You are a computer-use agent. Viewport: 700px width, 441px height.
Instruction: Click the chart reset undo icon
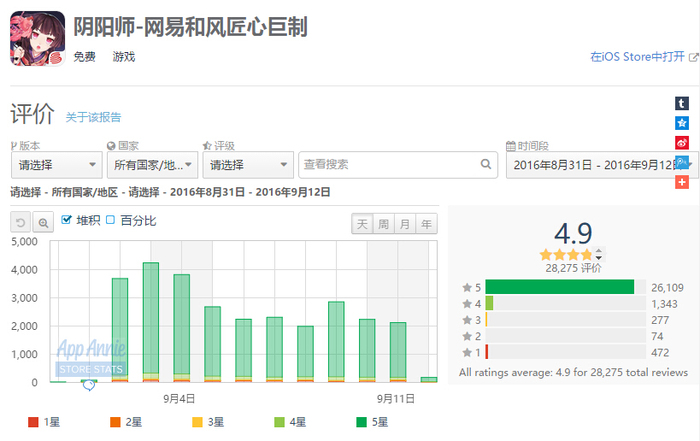(x=21, y=222)
